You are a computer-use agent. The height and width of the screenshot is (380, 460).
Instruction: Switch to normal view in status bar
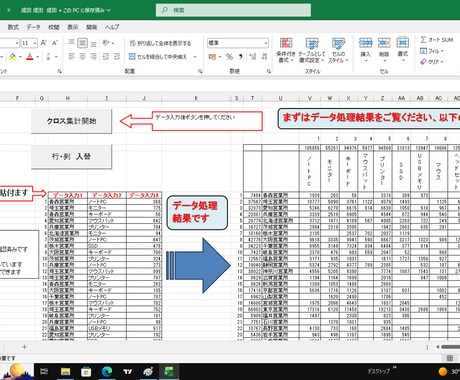click(x=450, y=358)
